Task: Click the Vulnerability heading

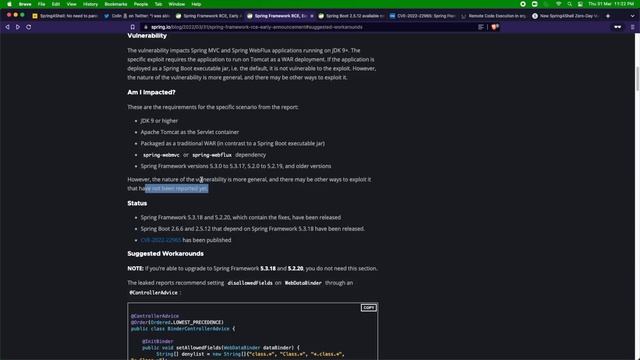Action: 147,36
